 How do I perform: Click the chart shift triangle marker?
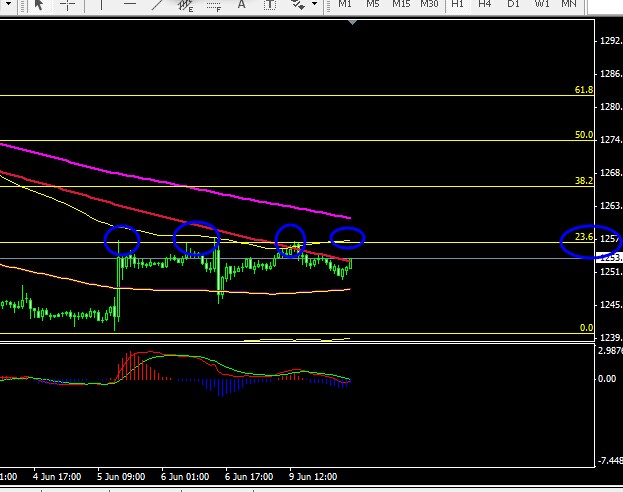pos(352,23)
